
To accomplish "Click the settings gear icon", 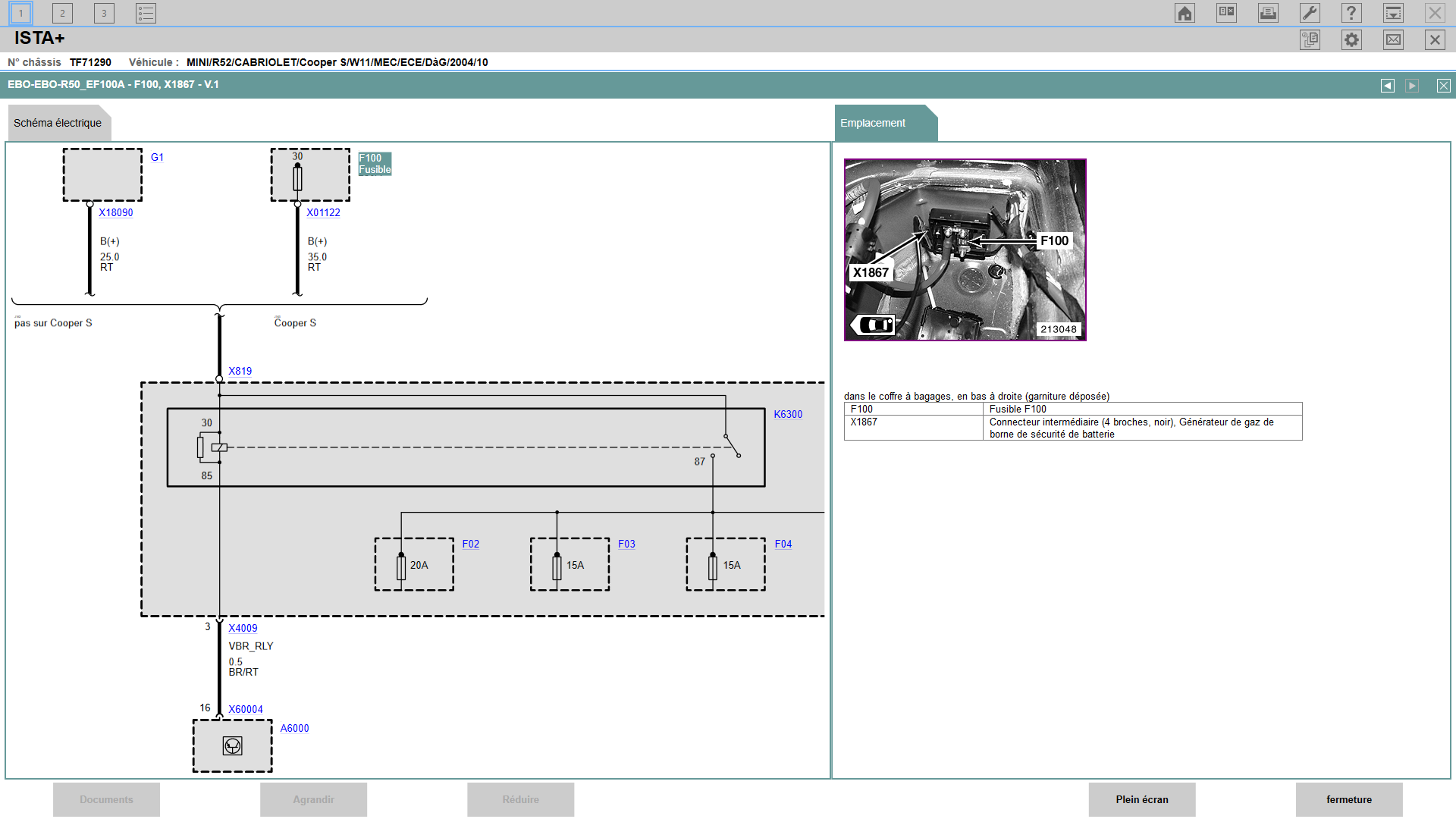I will (x=1351, y=40).
